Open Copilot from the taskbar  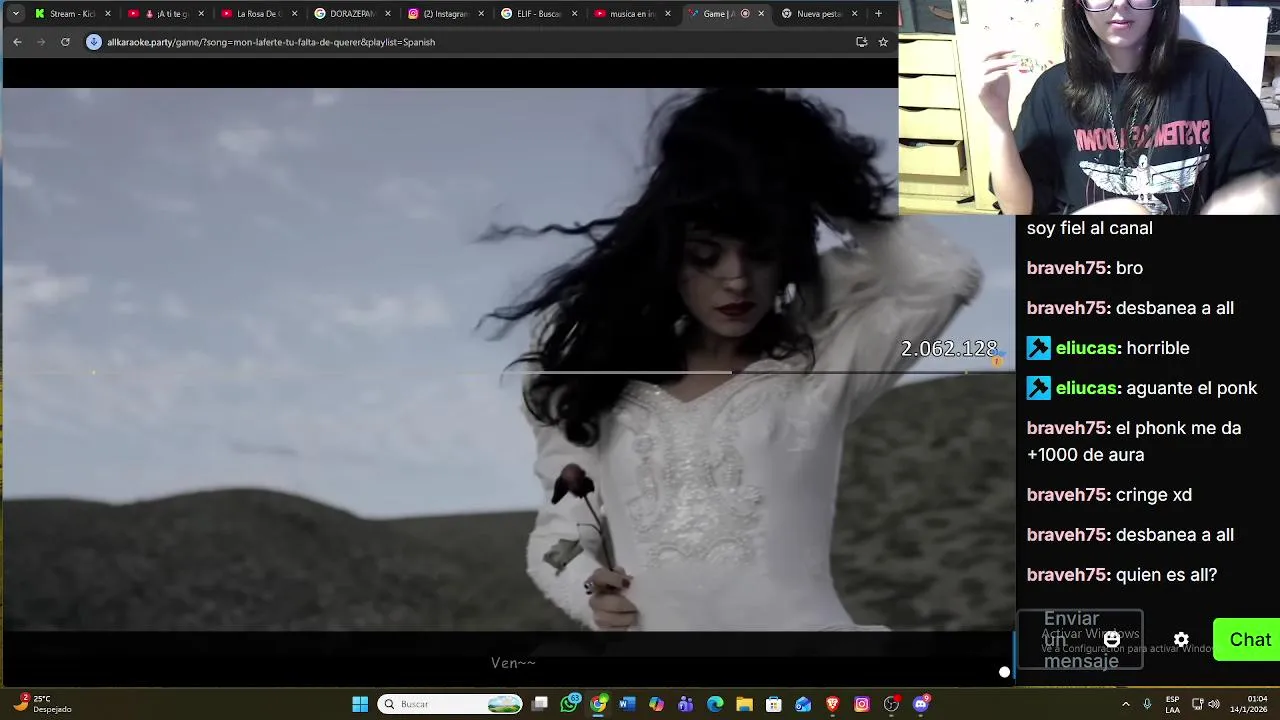656,704
